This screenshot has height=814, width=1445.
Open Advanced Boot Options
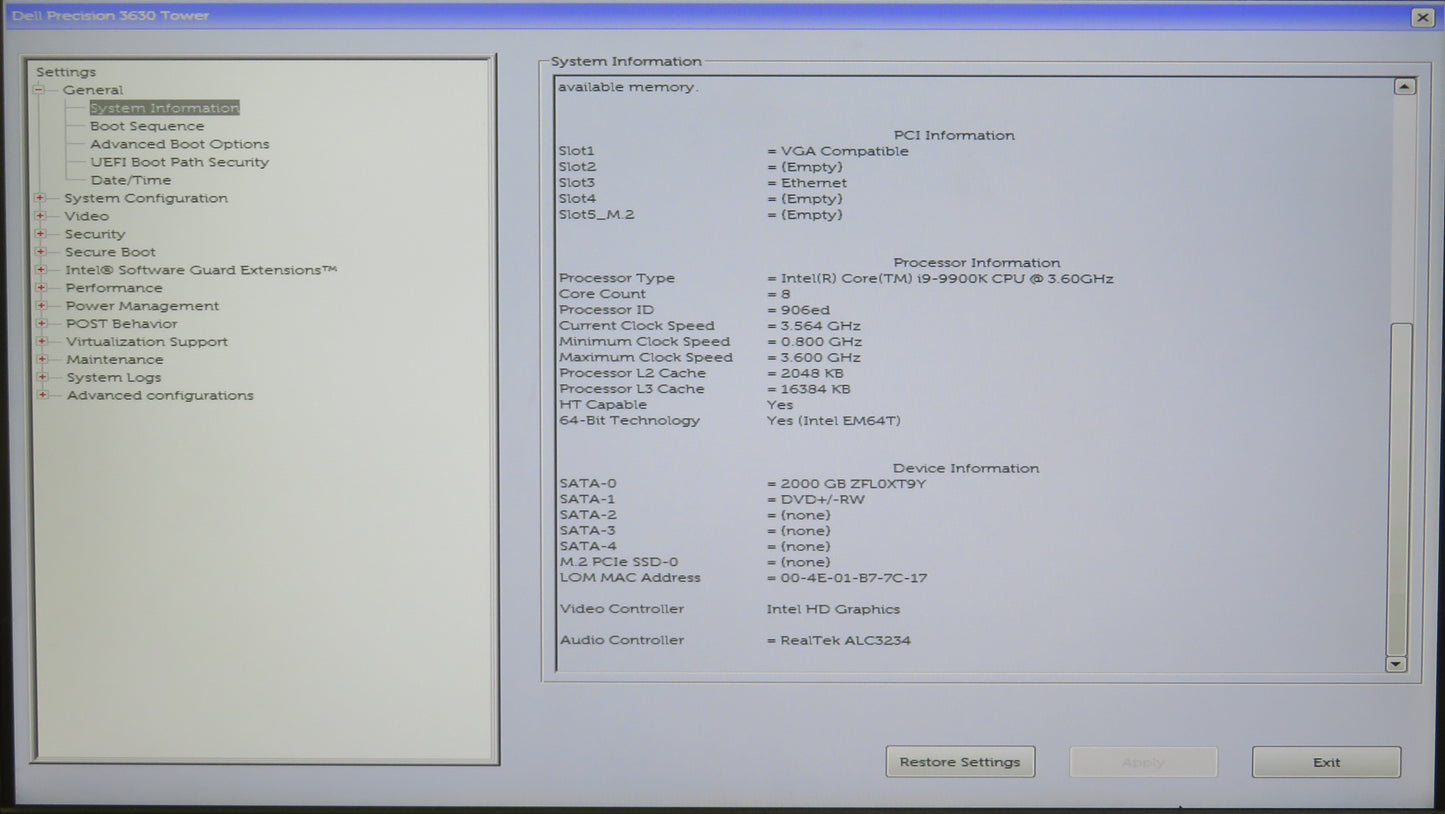pos(180,144)
